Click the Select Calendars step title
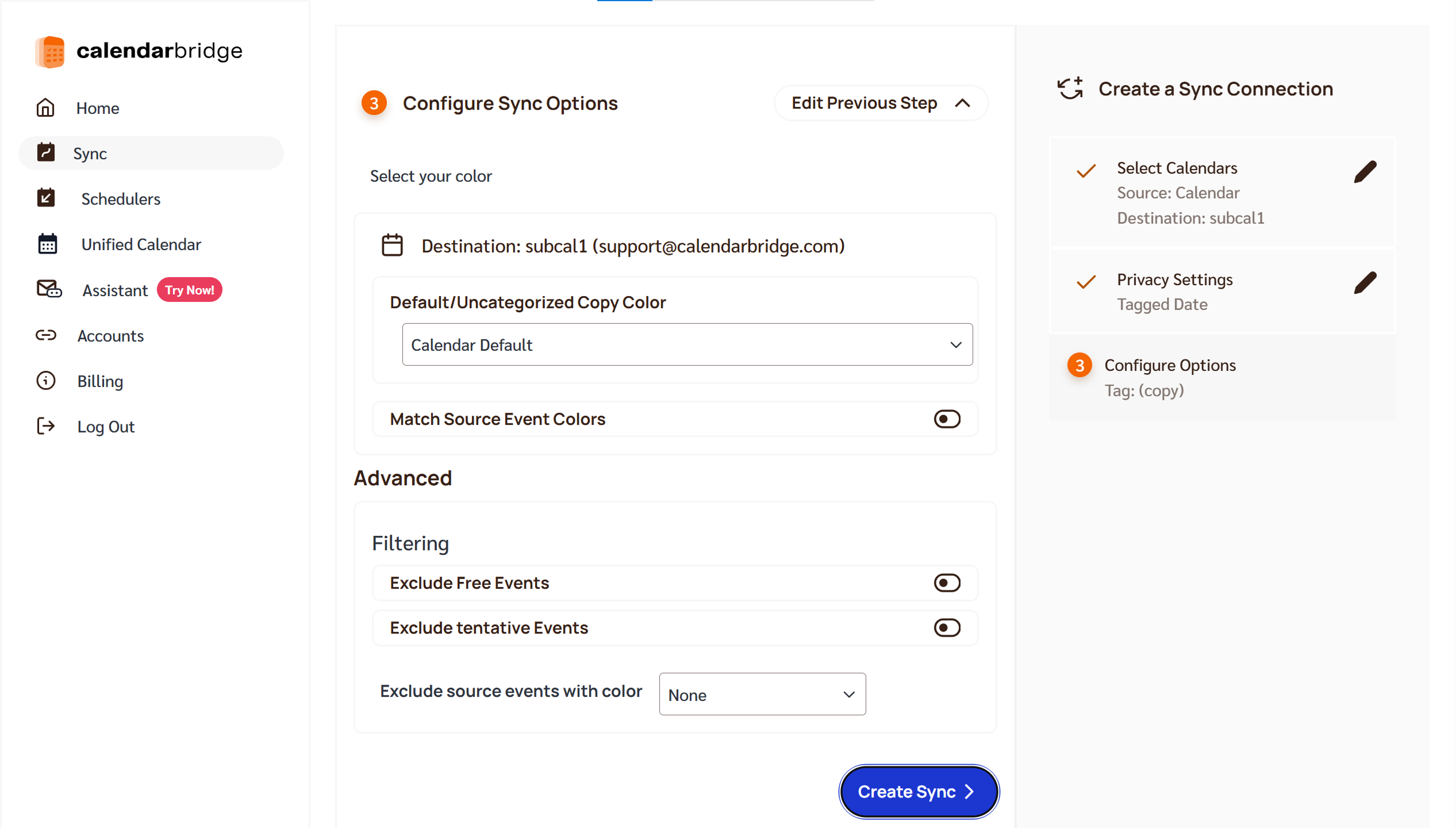The image size is (1456, 828). pos(1177,168)
